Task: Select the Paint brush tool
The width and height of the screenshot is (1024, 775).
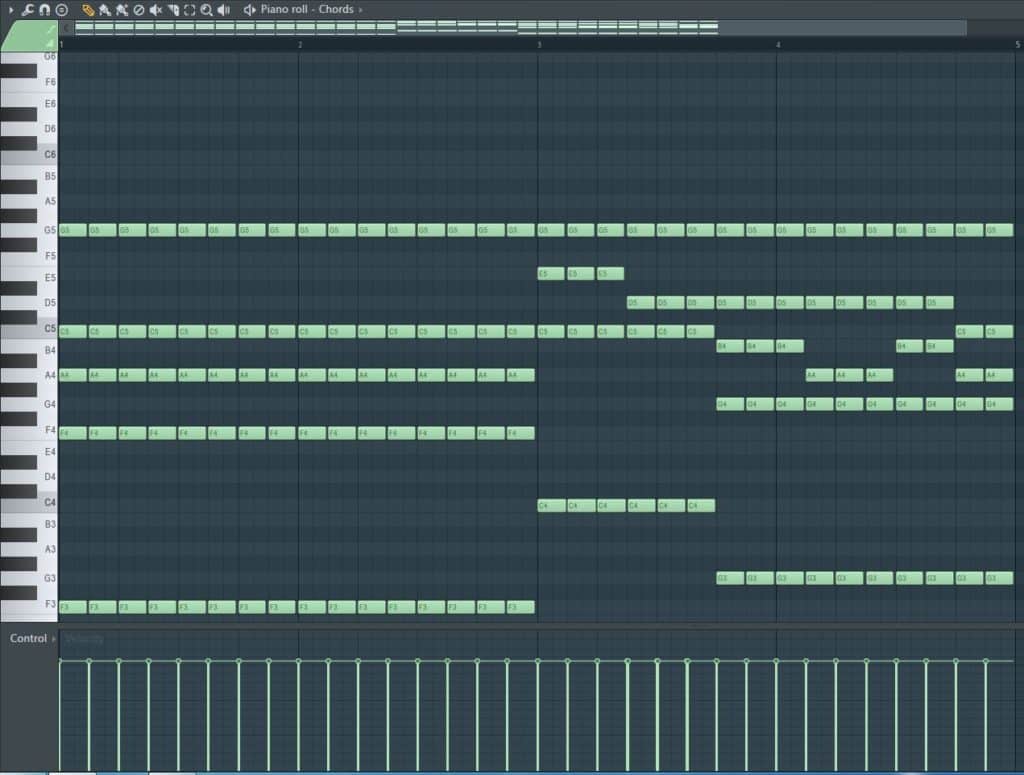Action: pos(106,9)
